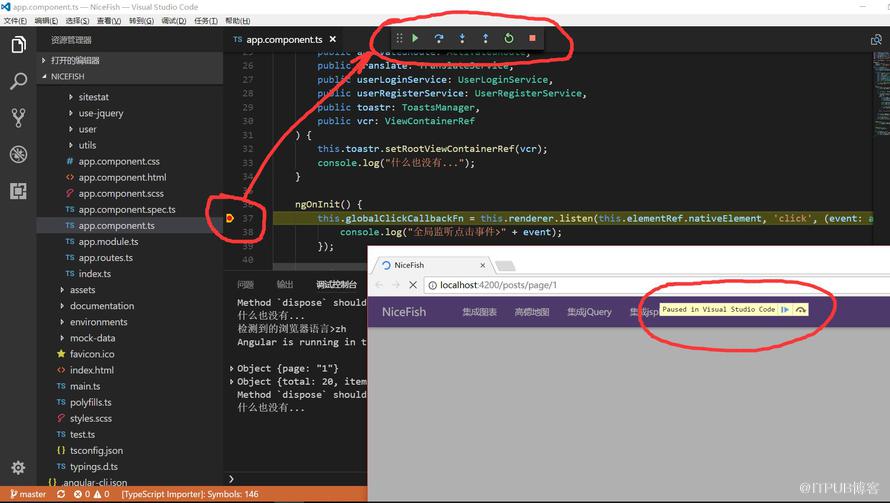Resume script from Paused in Visual Studio Code overlay
Image resolution: width=890 pixels, height=503 pixels.
coord(785,309)
